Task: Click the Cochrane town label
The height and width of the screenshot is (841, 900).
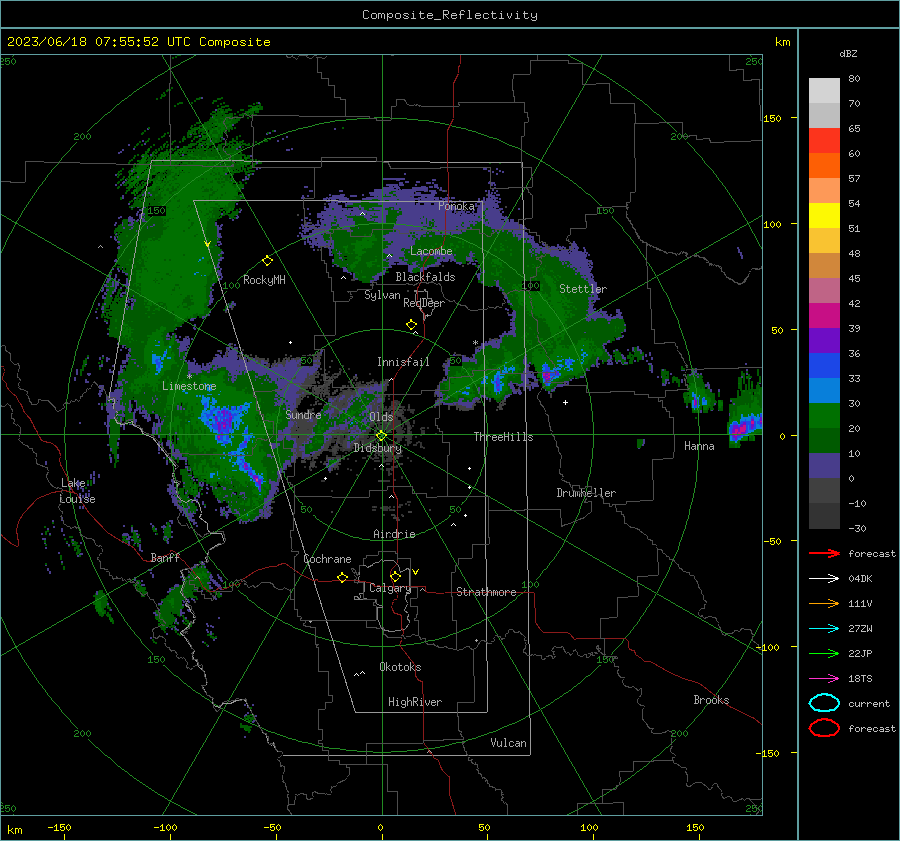Action: click(327, 559)
